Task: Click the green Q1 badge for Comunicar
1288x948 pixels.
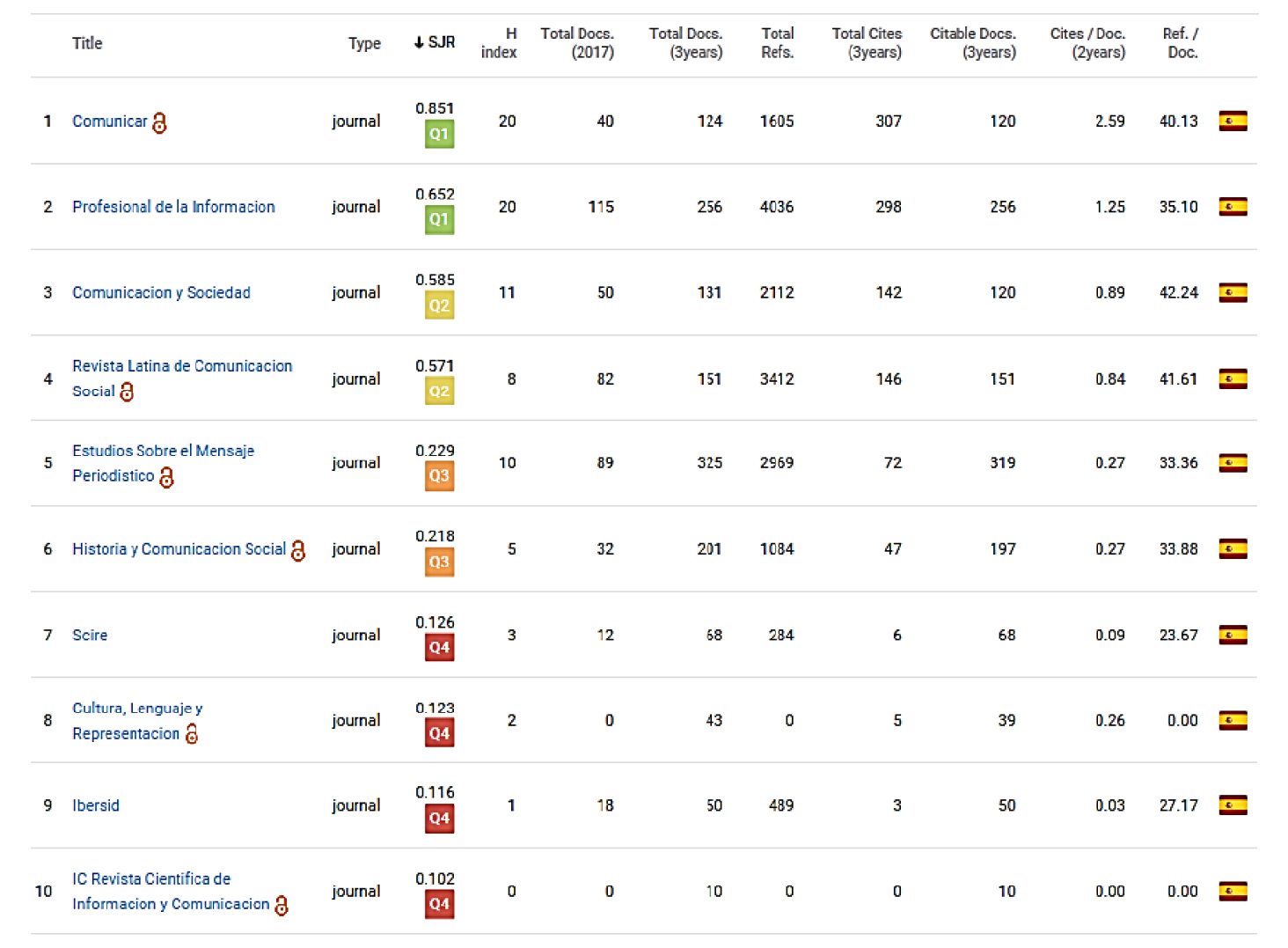Action: (x=439, y=135)
